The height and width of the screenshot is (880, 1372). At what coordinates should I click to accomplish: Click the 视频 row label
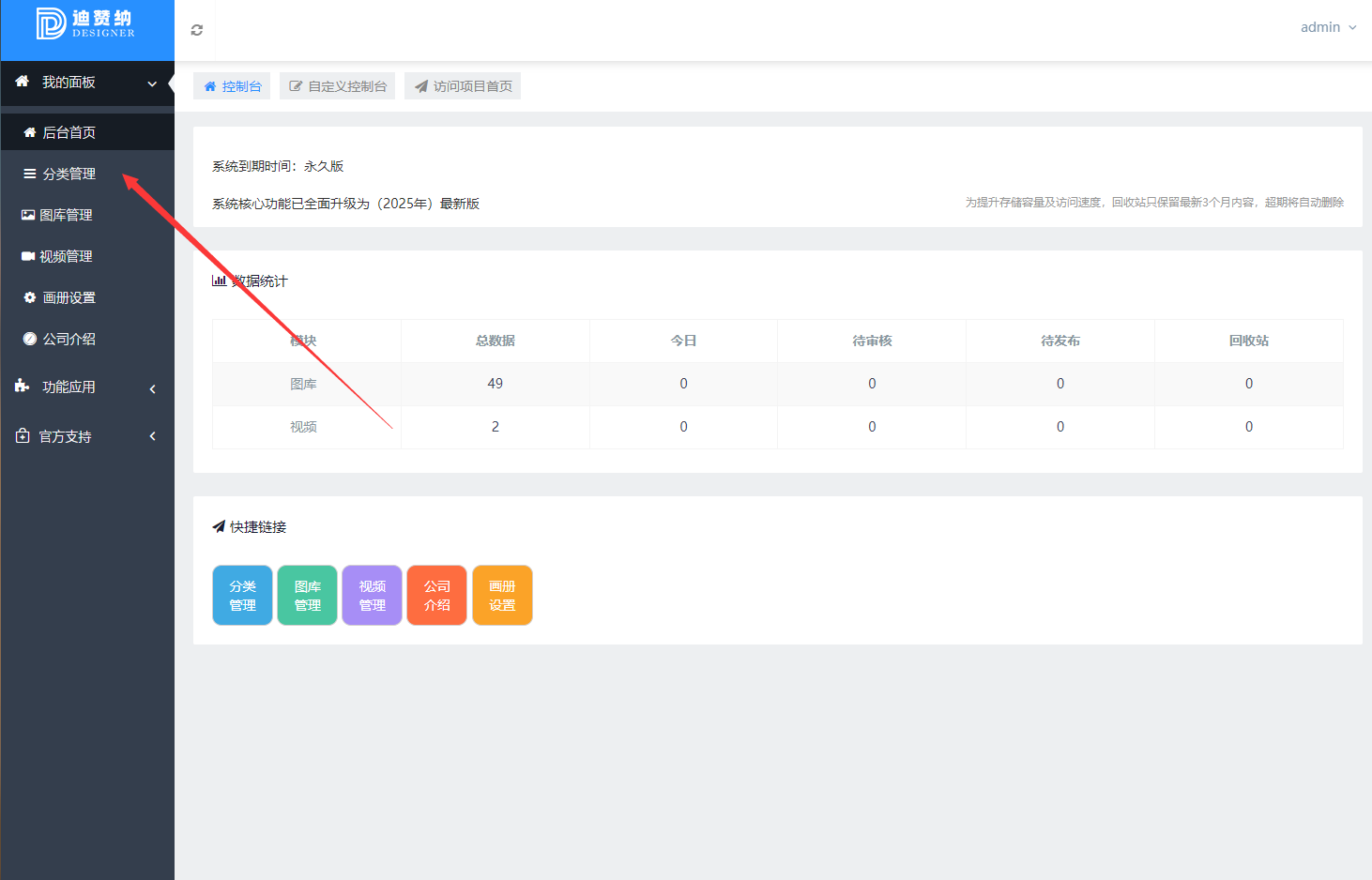[303, 427]
